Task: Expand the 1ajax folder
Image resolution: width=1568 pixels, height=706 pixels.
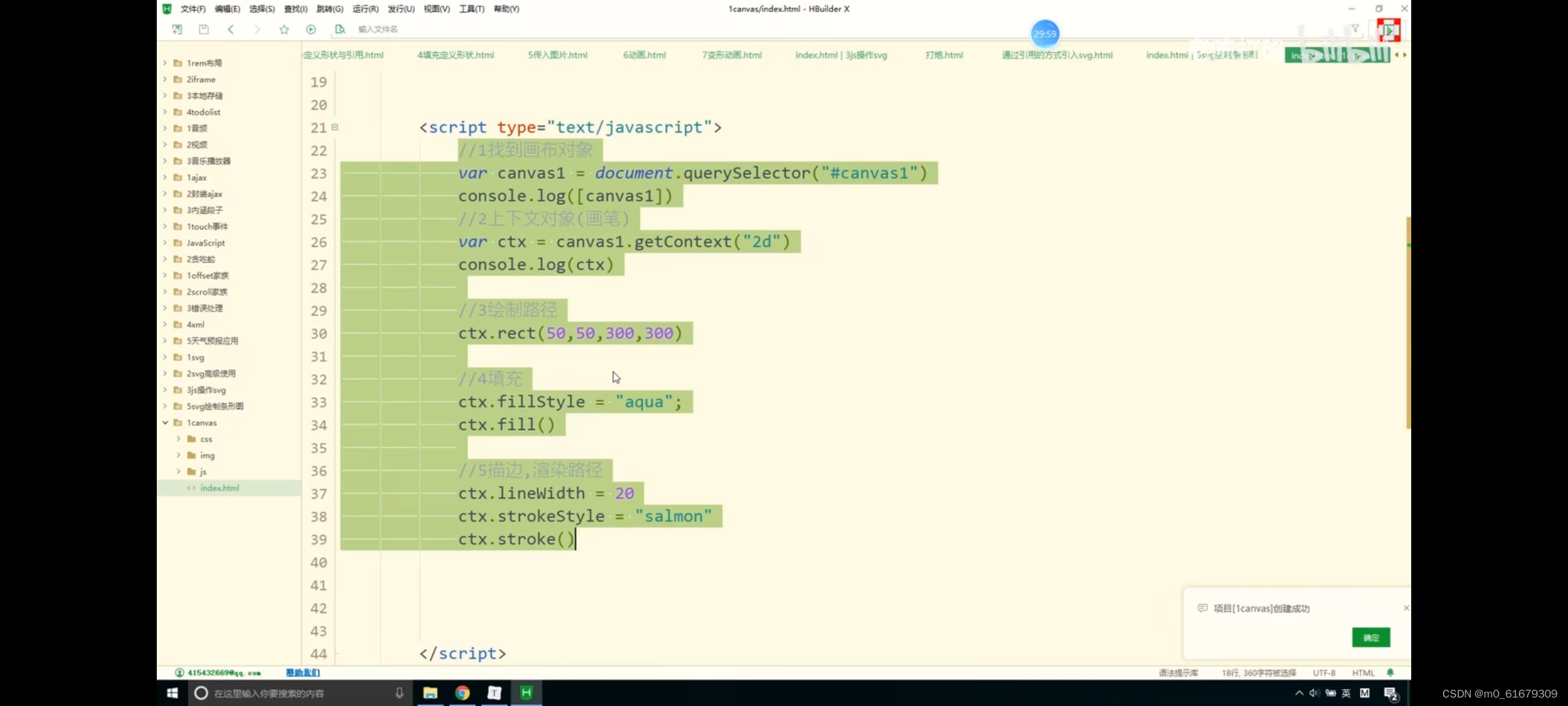Action: [x=165, y=178]
